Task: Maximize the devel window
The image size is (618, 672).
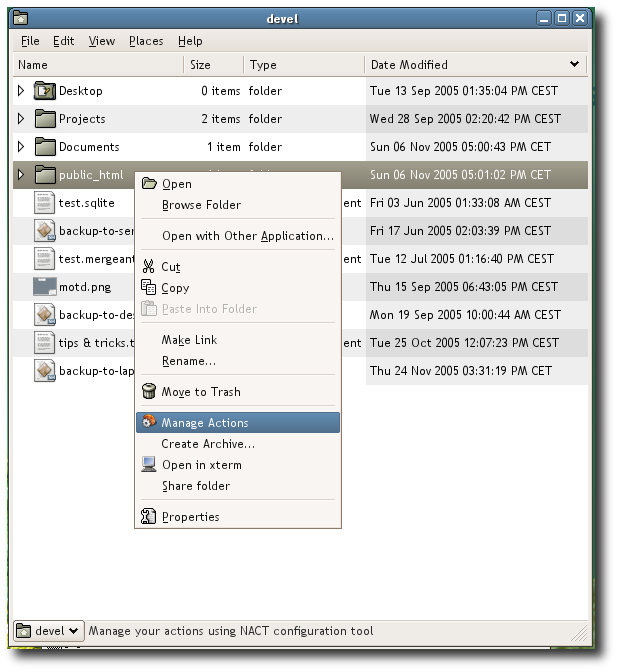Action: pos(561,18)
